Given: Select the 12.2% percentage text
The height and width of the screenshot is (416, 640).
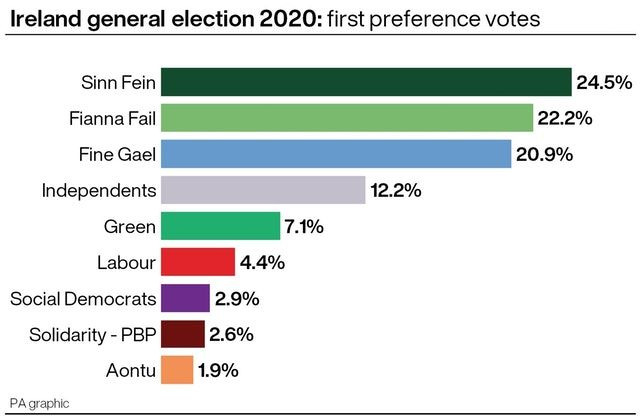Looking at the screenshot, I should (x=396, y=191).
